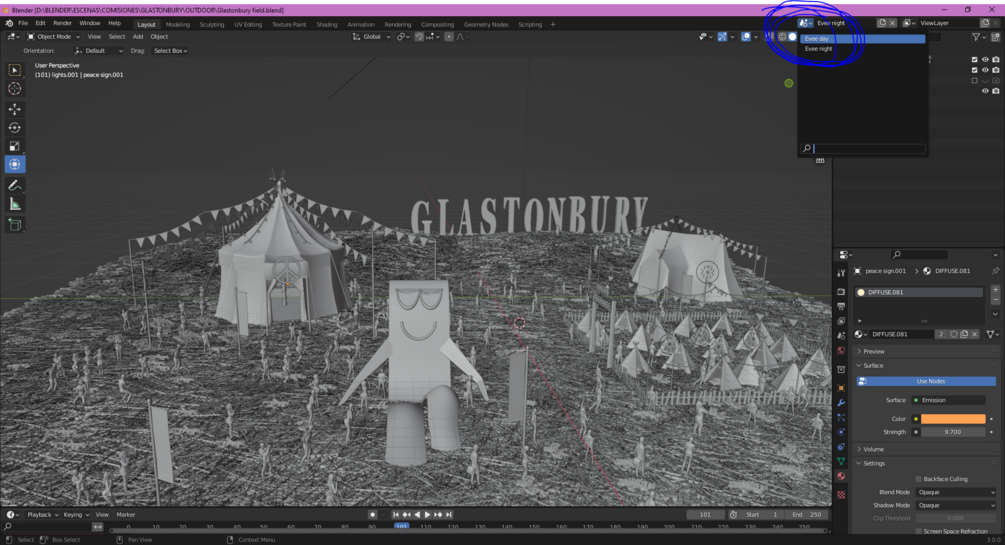This screenshot has width=1005, height=545.
Task: Open the Render menu
Action: 62,23
